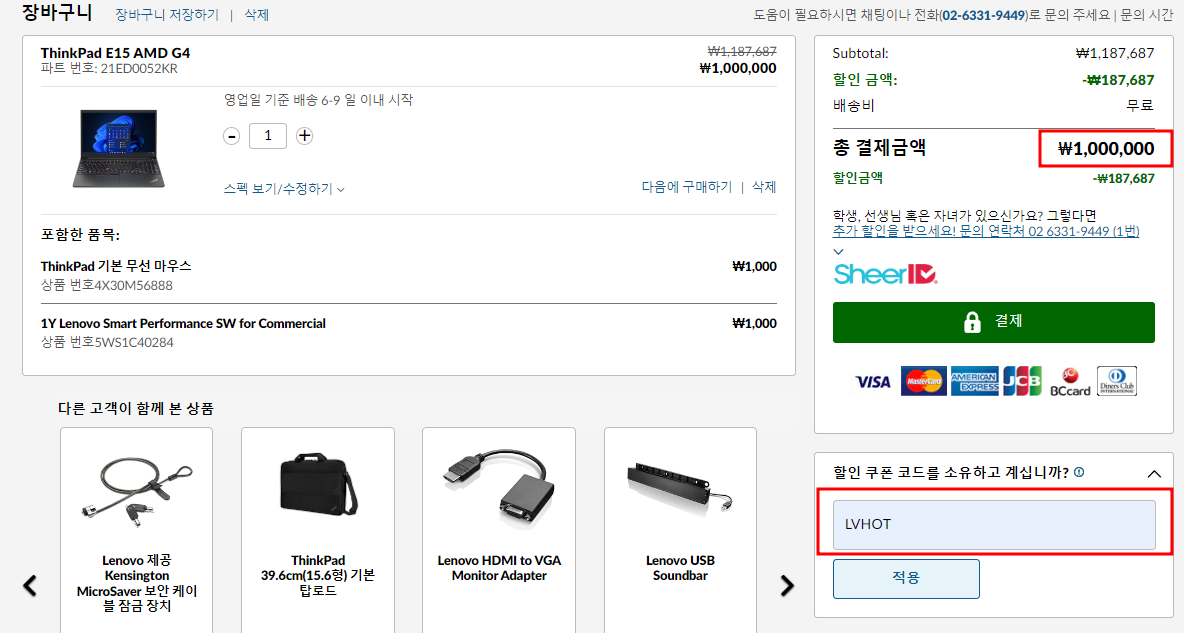Image resolution: width=1184 pixels, height=633 pixels.
Task: Click the American Express icon
Action: tap(974, 381)
